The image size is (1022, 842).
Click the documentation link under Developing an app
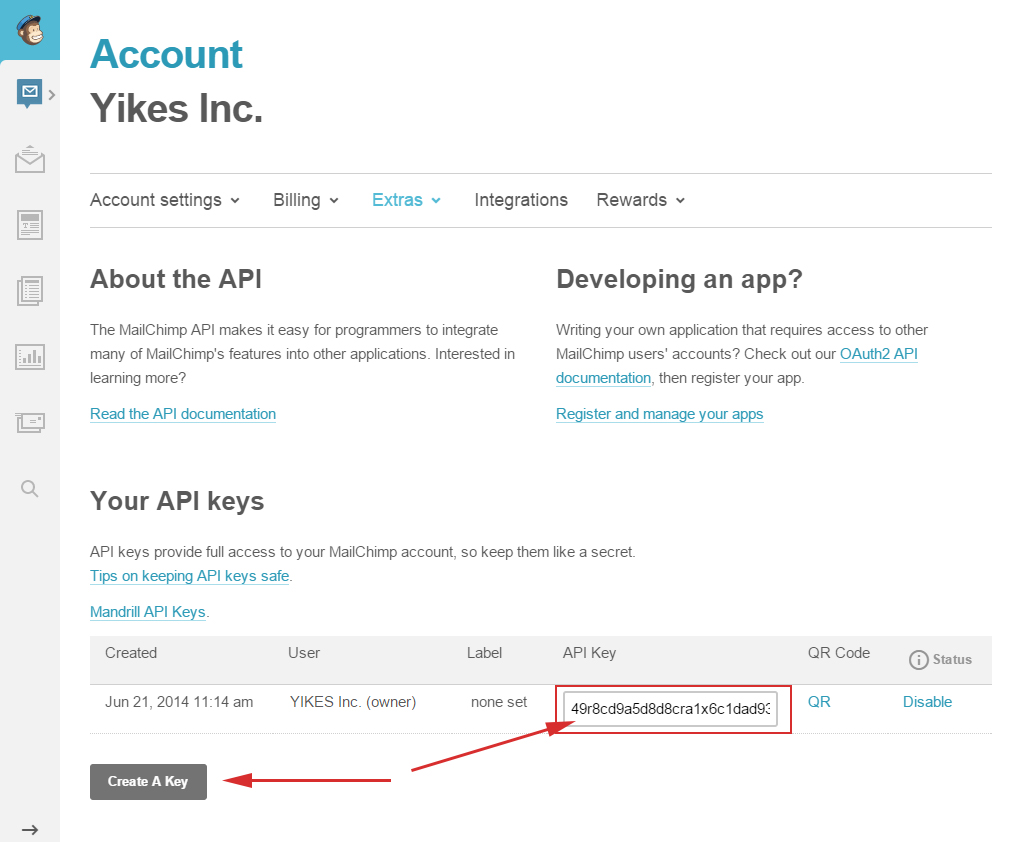pos(604,378)
